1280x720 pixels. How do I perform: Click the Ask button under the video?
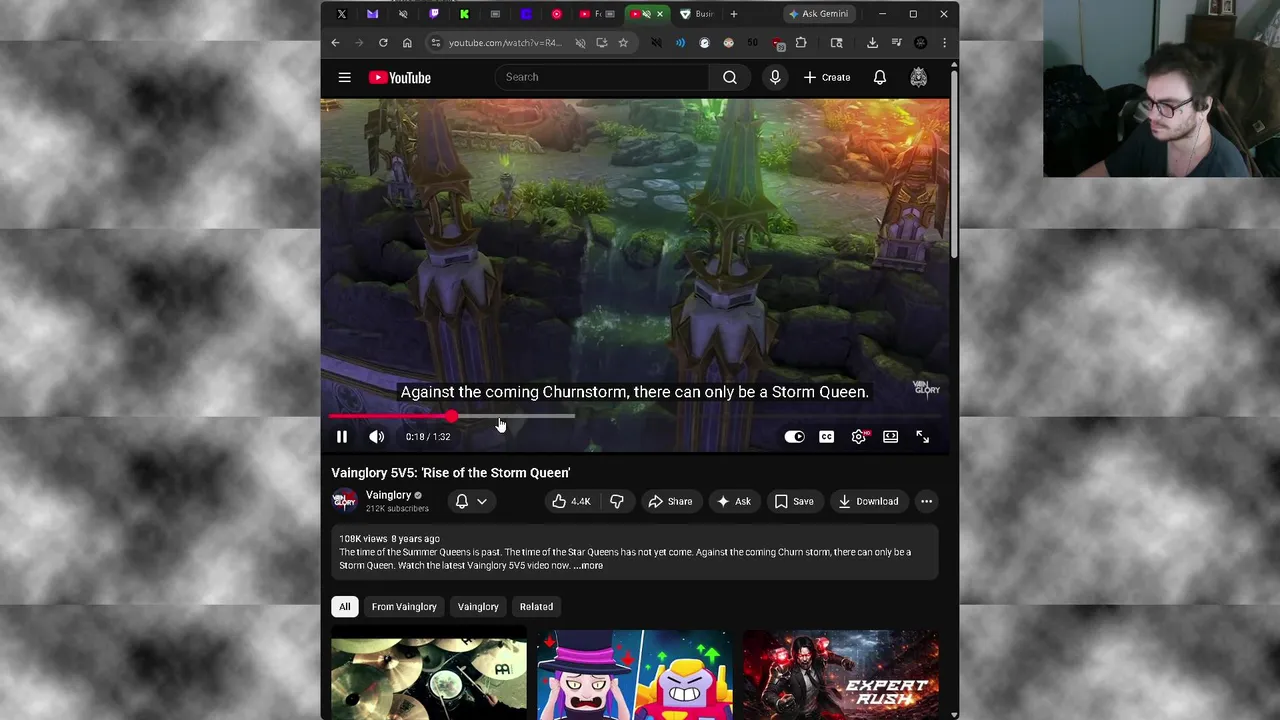[734, 501]
